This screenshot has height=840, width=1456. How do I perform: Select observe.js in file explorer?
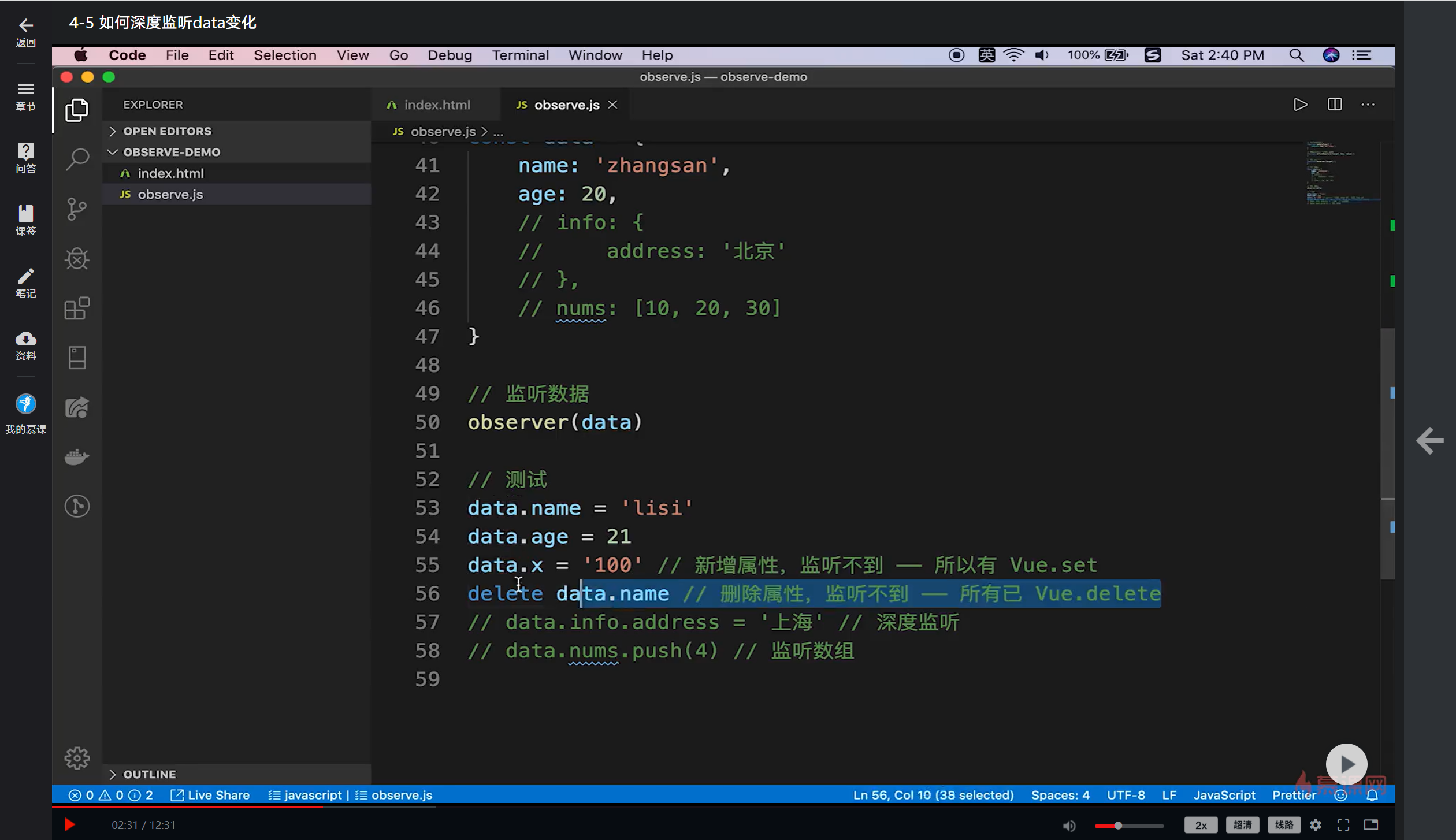(x=170, y=194)
